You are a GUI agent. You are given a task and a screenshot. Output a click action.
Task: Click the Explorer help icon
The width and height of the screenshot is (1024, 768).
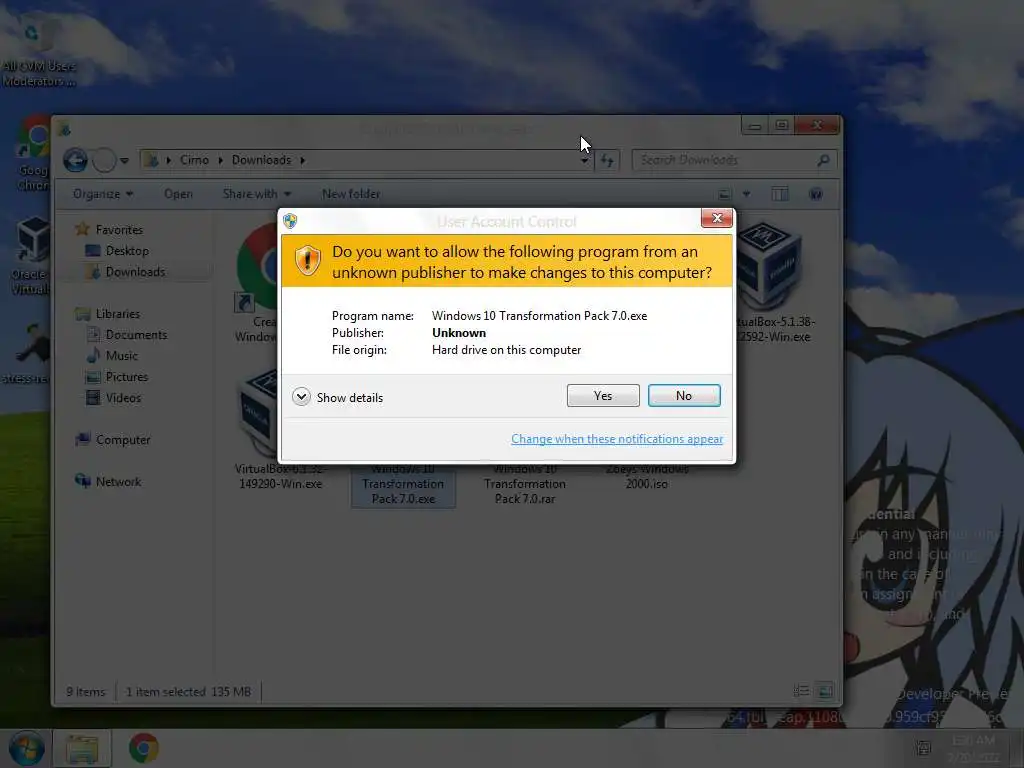[816, 194]
